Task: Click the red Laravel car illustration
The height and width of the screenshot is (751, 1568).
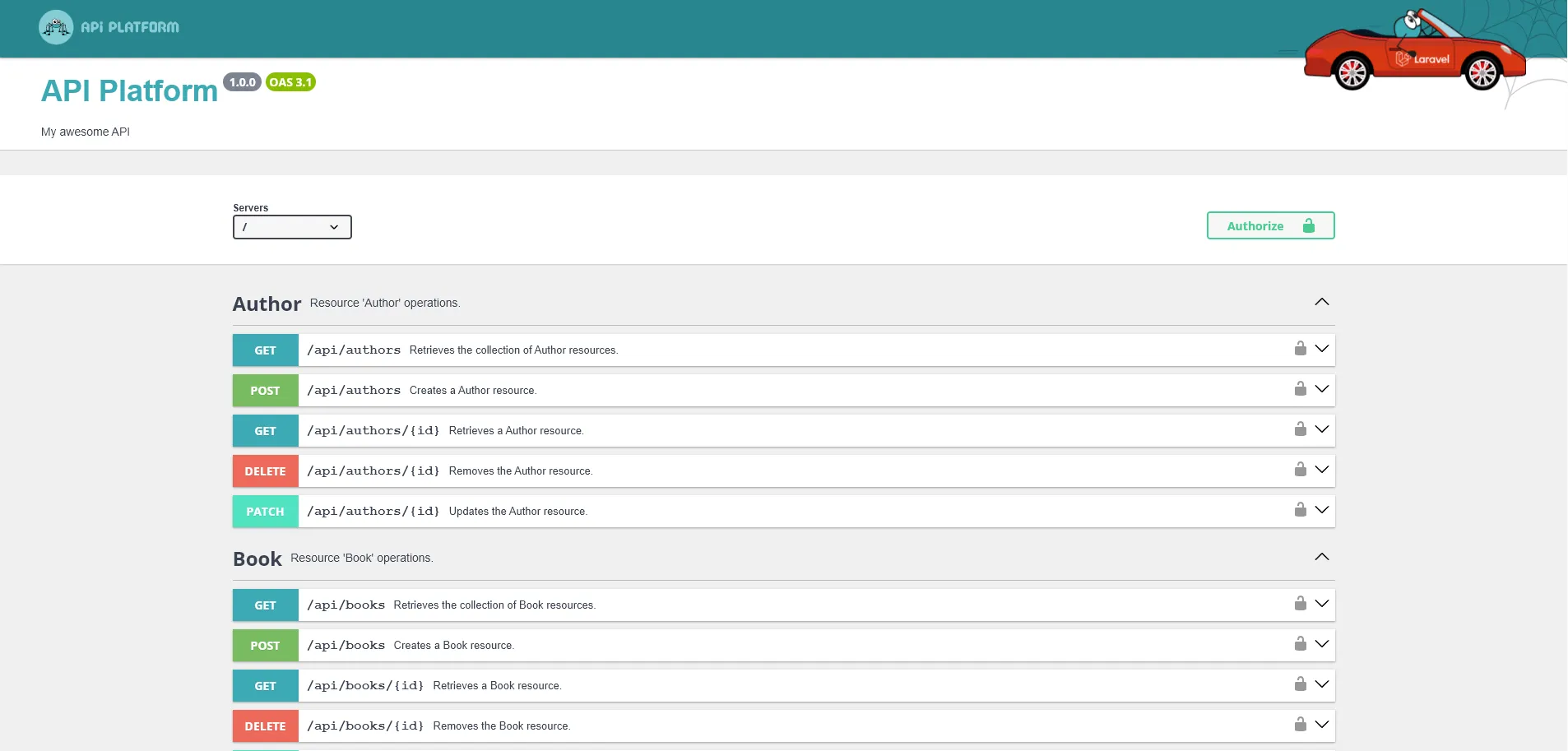Action: 1415,54
